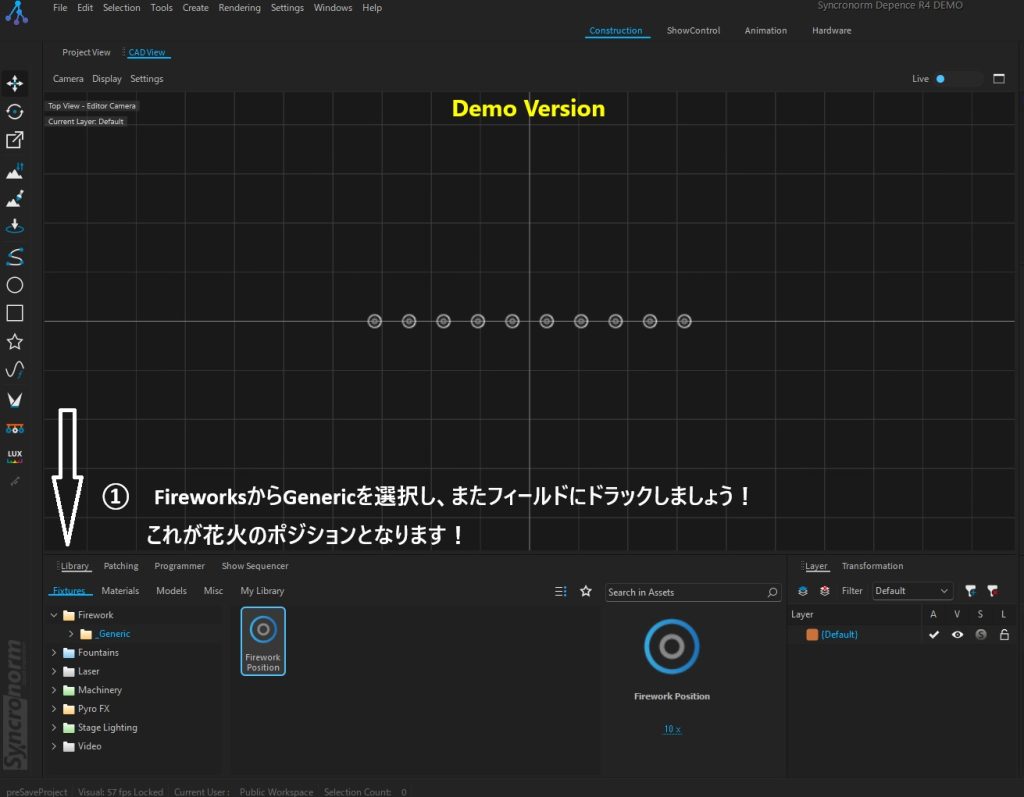
Task: Toggle solo for the Default layer
Action: click(x=980, y=634)
